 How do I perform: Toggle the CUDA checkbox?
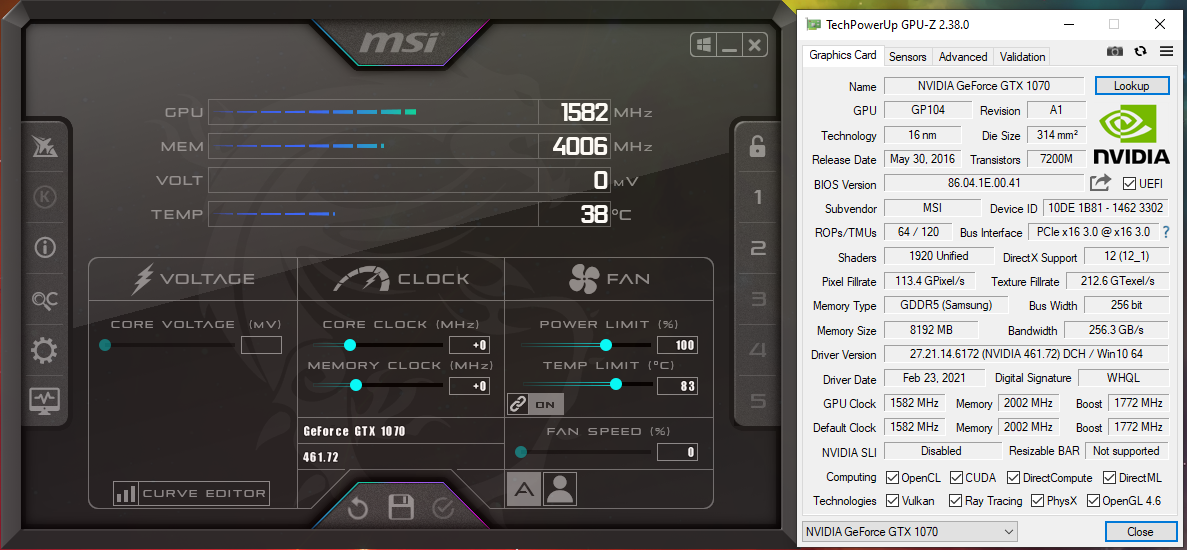(x=956, y=478)
